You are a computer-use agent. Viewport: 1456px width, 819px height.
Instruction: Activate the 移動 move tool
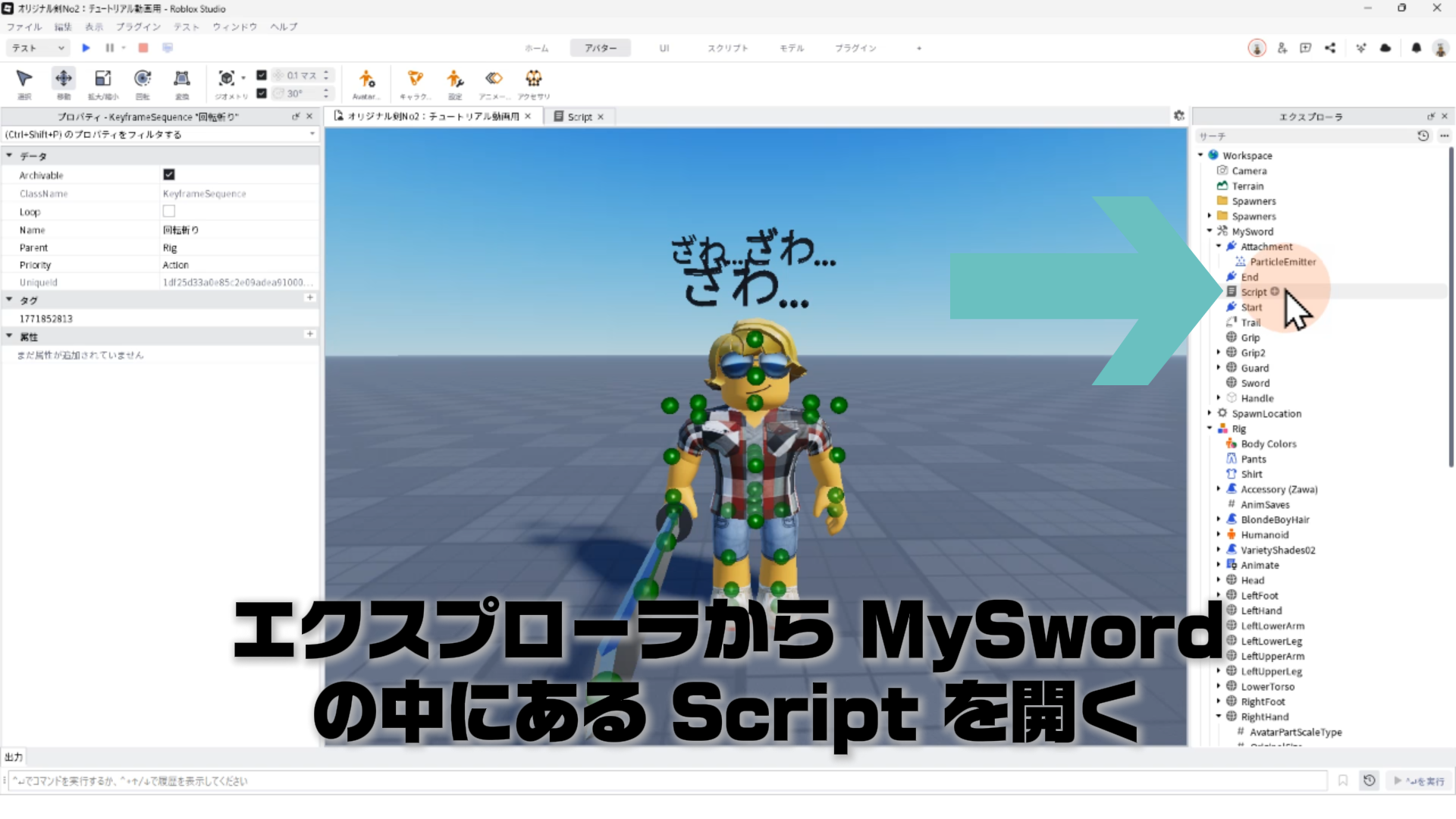point(64,79)
